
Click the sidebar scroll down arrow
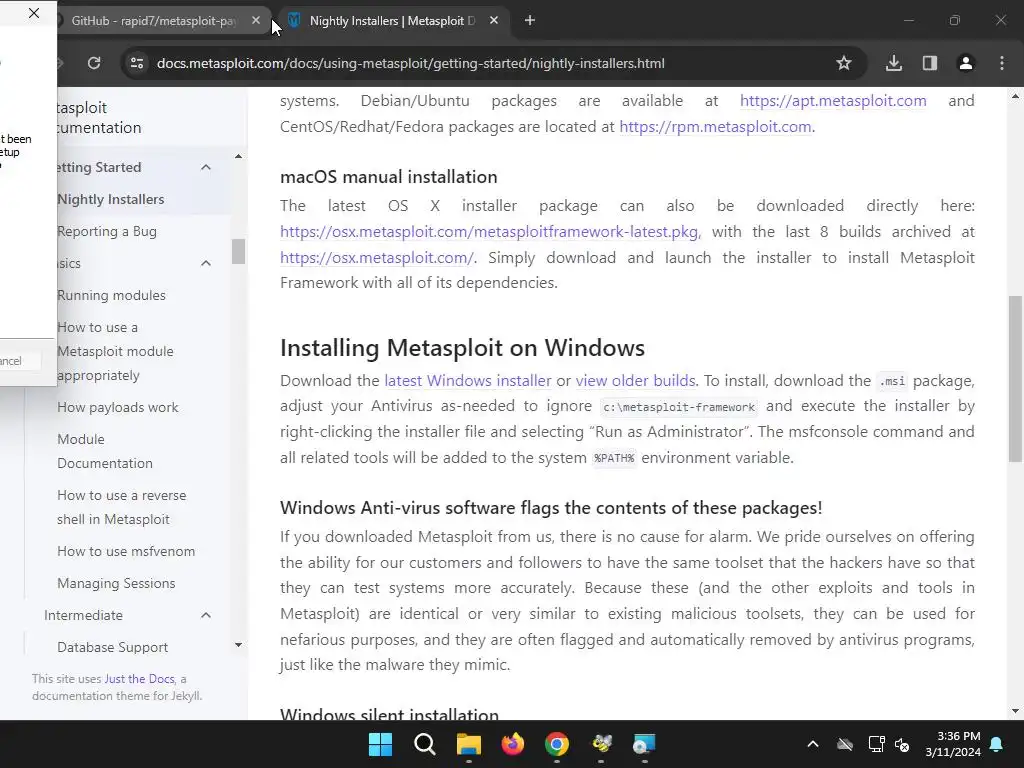238,645
